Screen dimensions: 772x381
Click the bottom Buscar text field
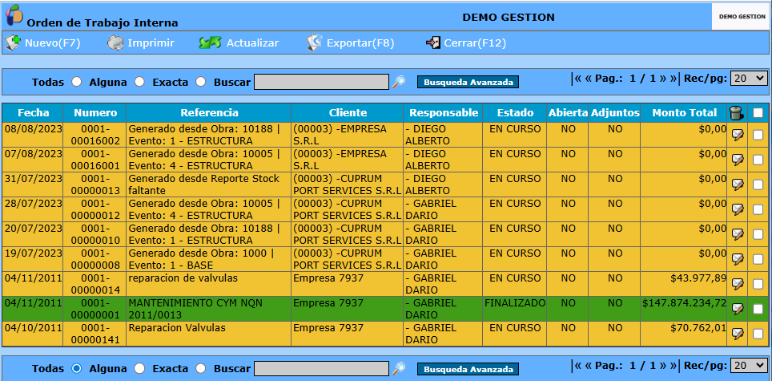322,368
